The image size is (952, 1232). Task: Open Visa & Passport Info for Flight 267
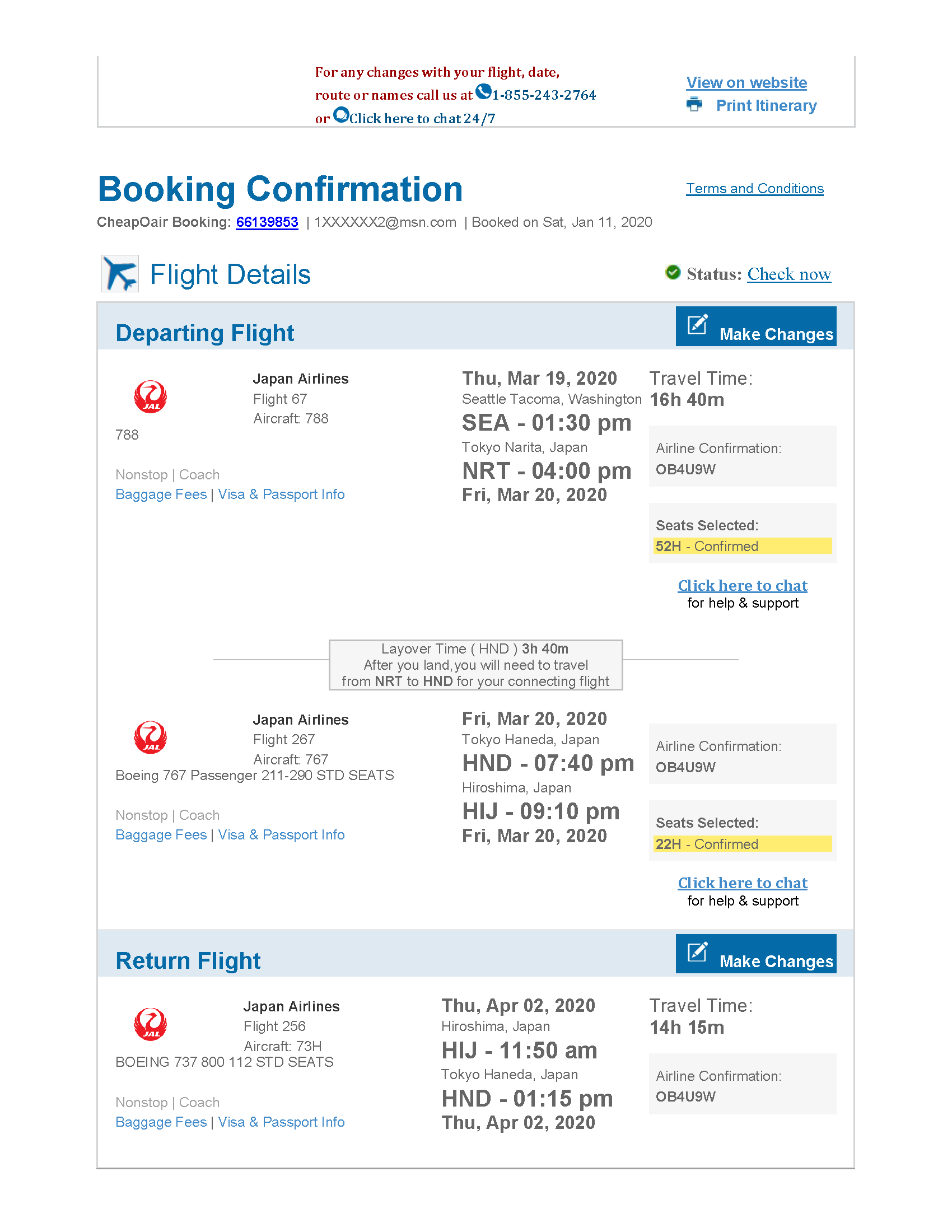(x=281, y=835)
